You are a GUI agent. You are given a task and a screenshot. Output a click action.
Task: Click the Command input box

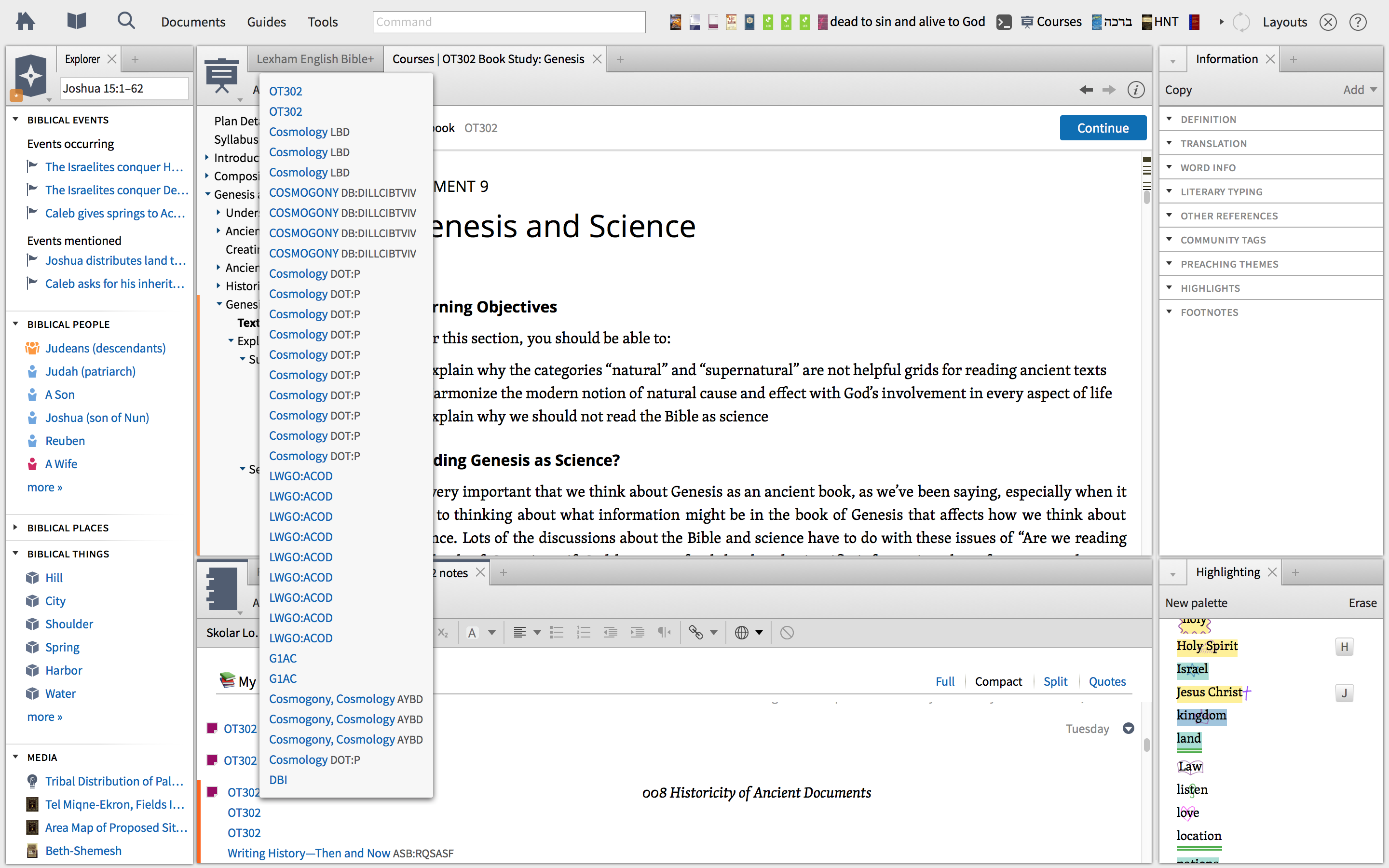tap(508, 22)
